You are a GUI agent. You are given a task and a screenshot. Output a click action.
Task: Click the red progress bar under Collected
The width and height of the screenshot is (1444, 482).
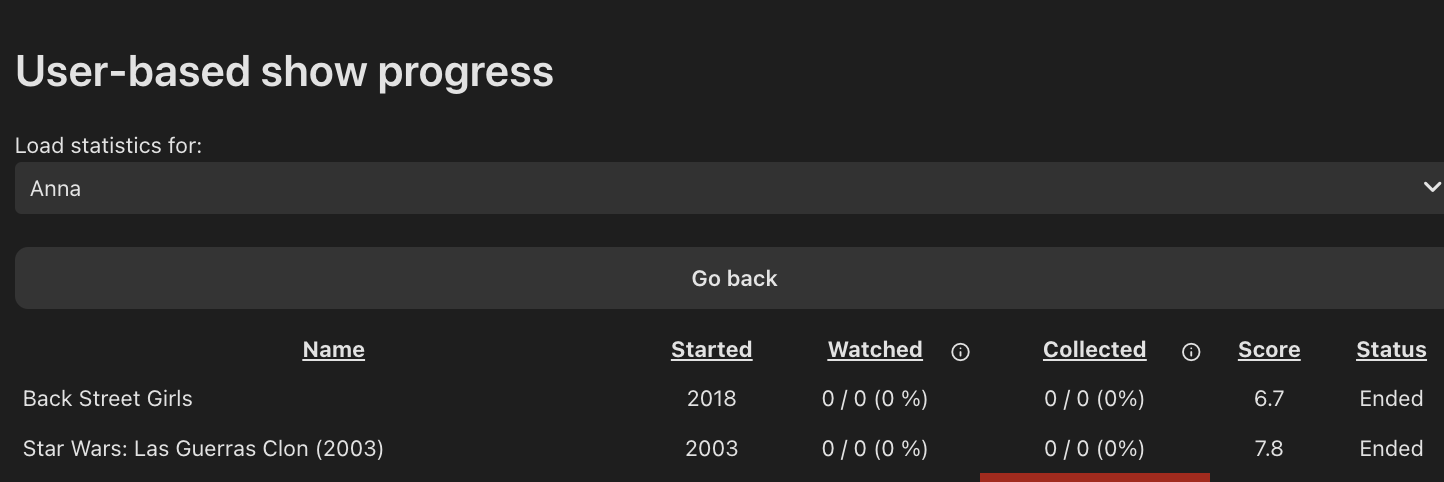(x=1094, y=477)
